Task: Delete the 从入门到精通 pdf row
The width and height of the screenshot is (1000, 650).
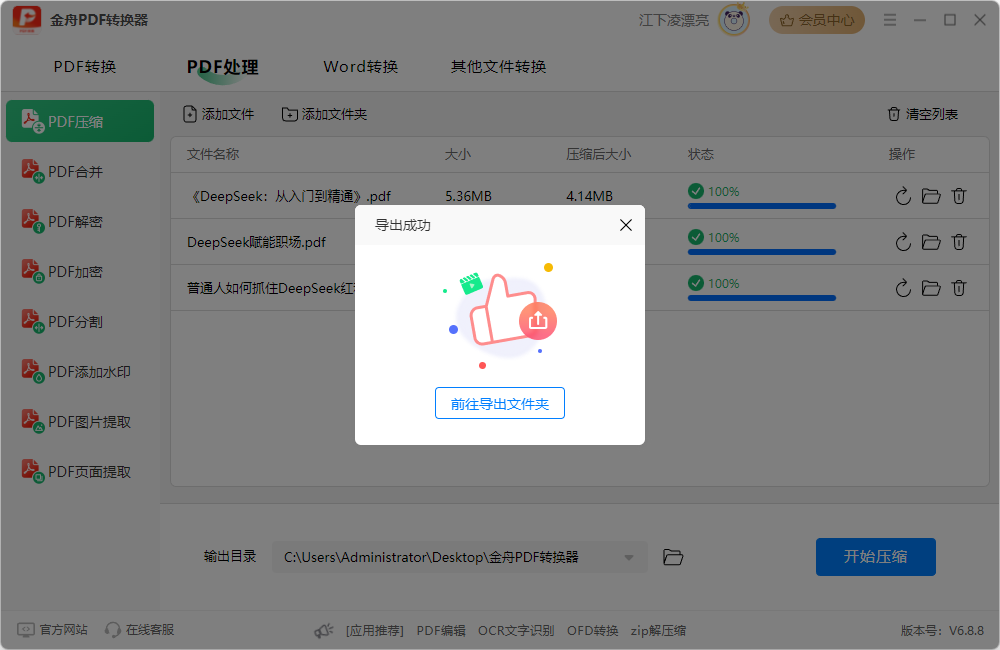Action: pyautogui.click(x=959, y=196)
